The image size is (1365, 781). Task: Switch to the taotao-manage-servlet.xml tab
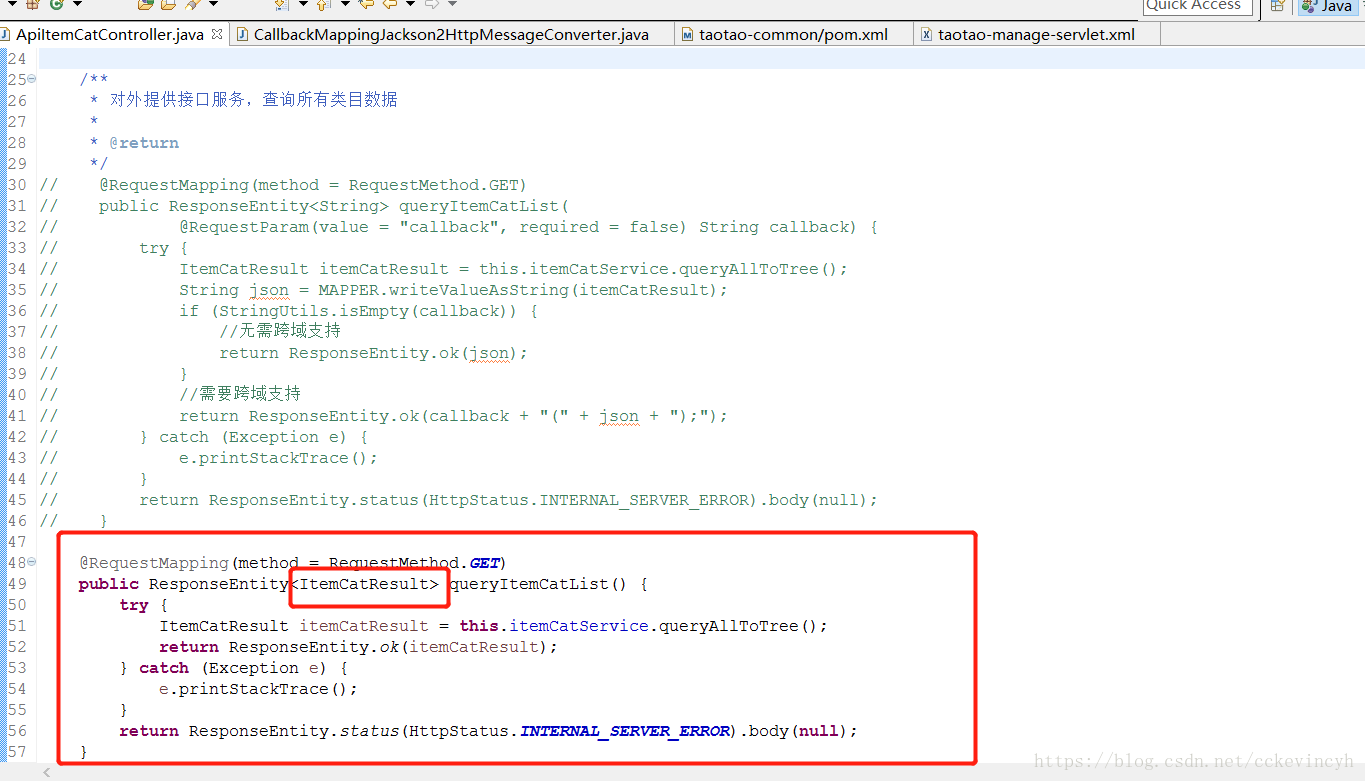pyautogui.click(x=1036, y=34)
